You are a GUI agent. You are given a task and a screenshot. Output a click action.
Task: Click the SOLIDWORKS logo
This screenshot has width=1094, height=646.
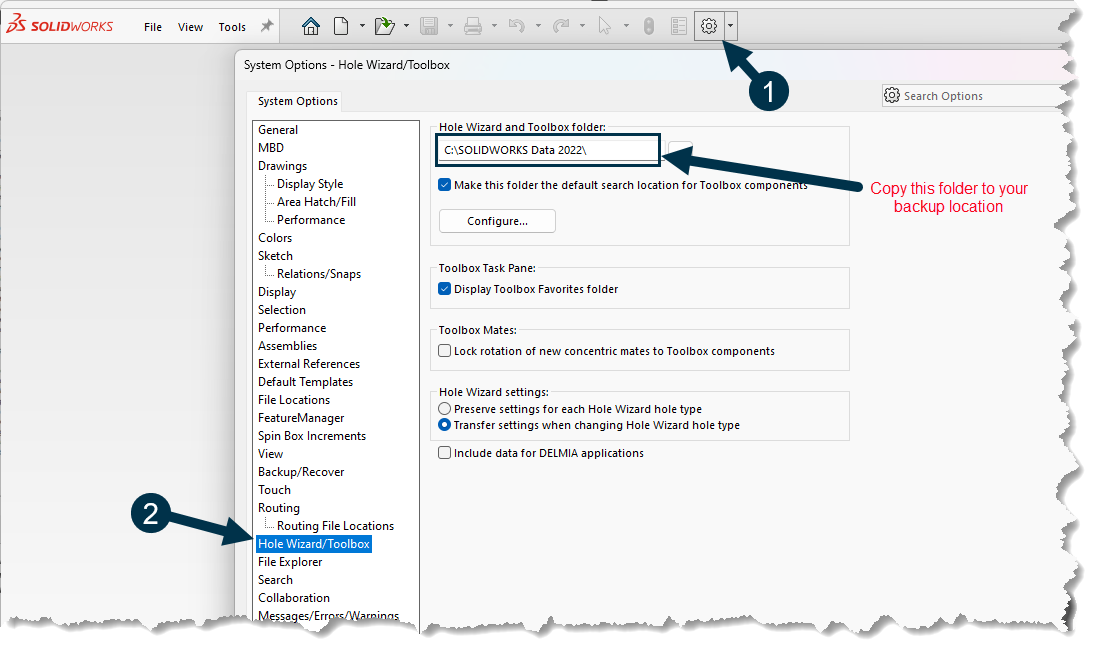coord(59,24)
